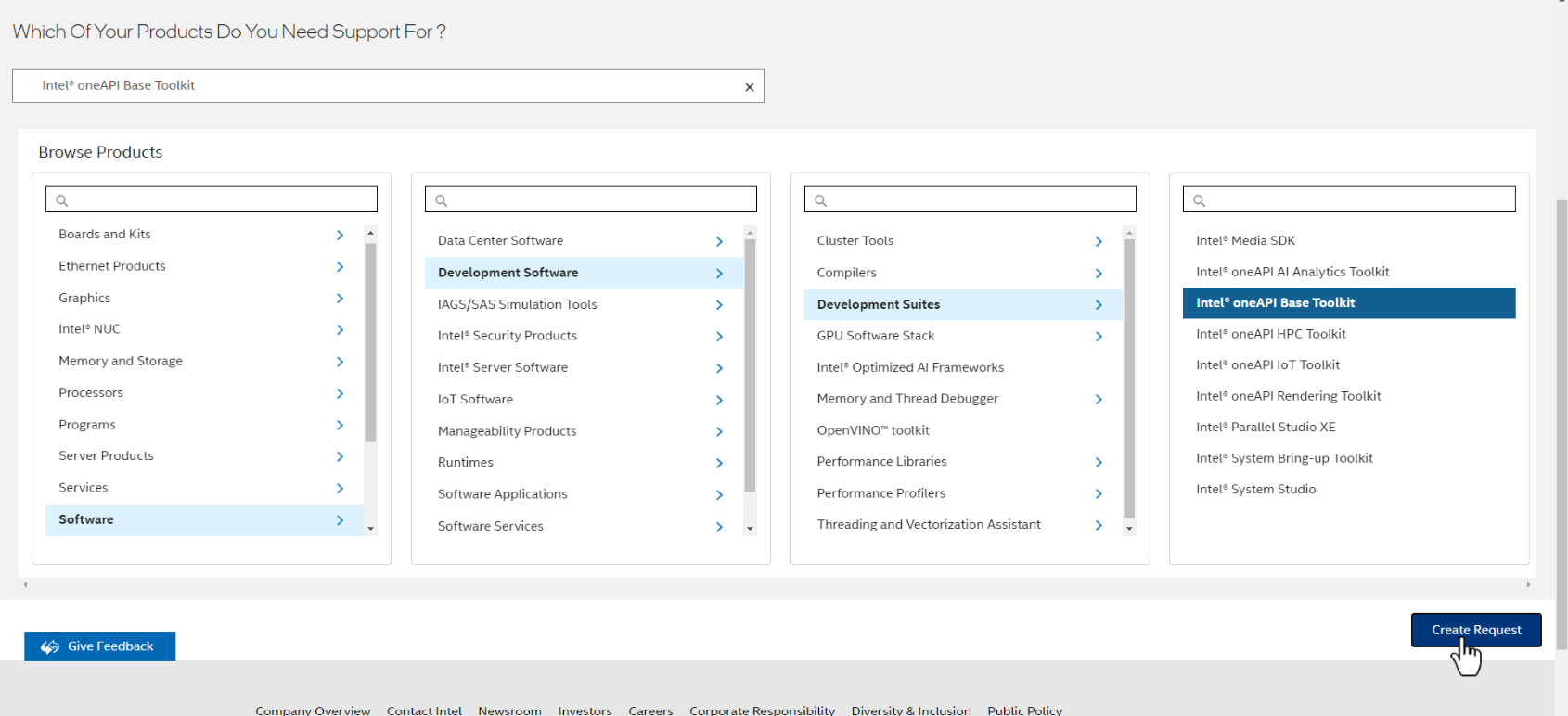Click the product search field showing oneAPI Base Toolkit
The width and height of the screenshot is (1568, 716).
pyautogui.click(x=388, y=85)
